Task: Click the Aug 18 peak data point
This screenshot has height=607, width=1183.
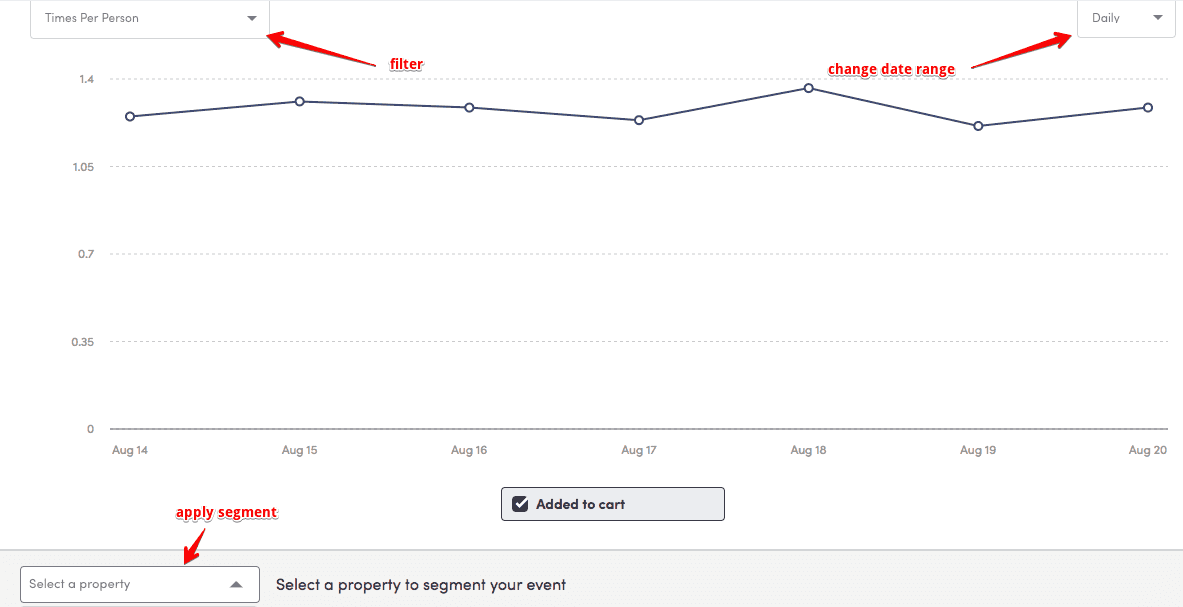Action: click(x=808, y=89)
